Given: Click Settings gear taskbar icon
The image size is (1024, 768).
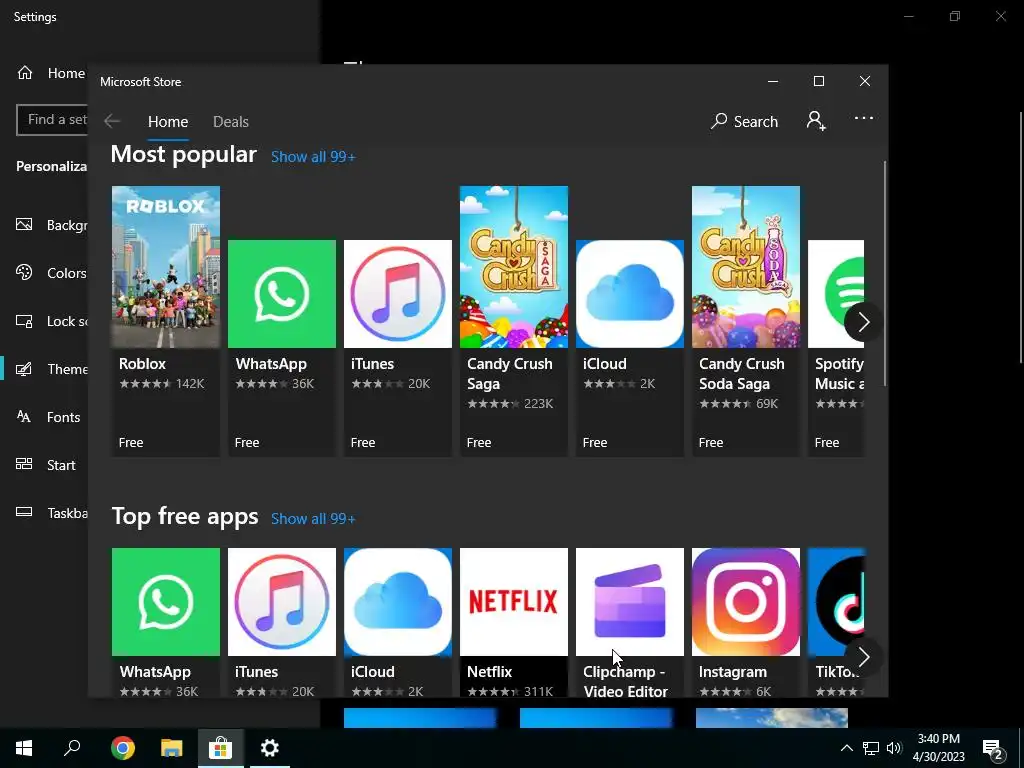Looking at the screenshot, I should click(270, 748).
